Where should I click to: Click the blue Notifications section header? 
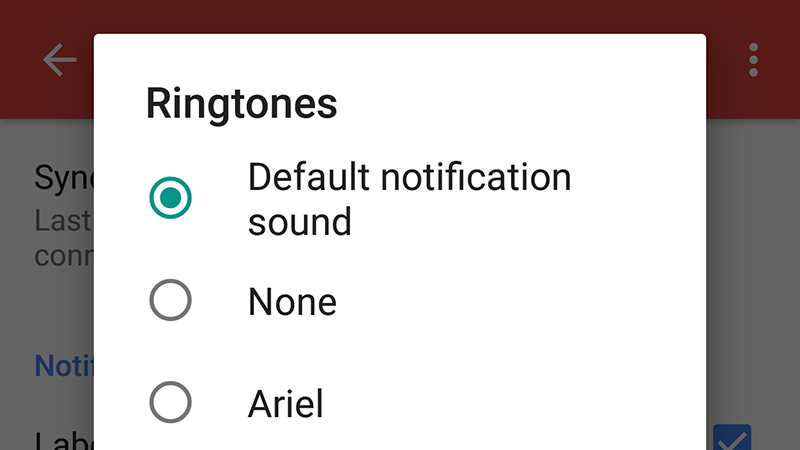[x=64, y=365]
